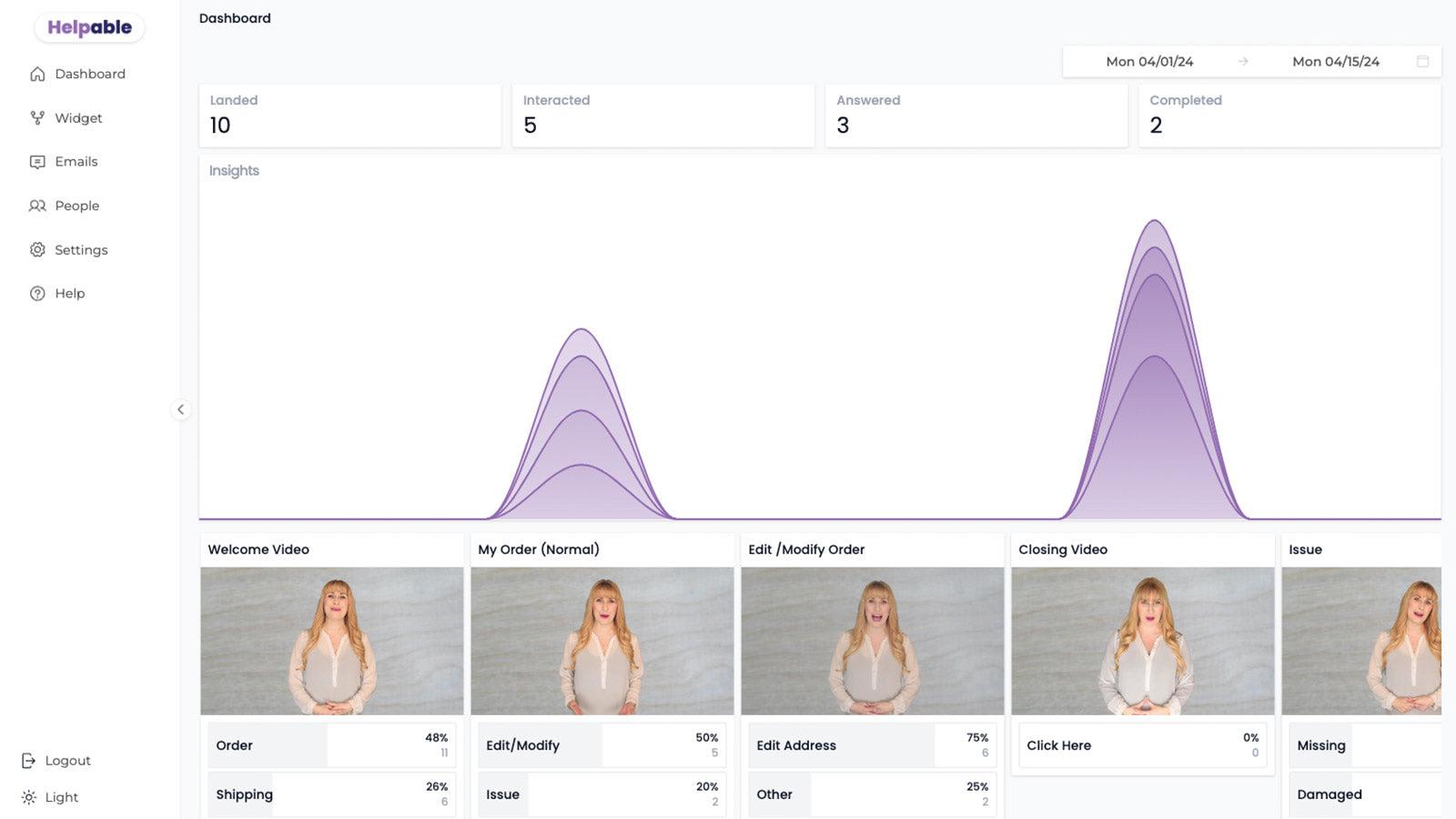Open Emails via its envelope icon
Screen dimensions: 1456x819
tap(36, 161)
